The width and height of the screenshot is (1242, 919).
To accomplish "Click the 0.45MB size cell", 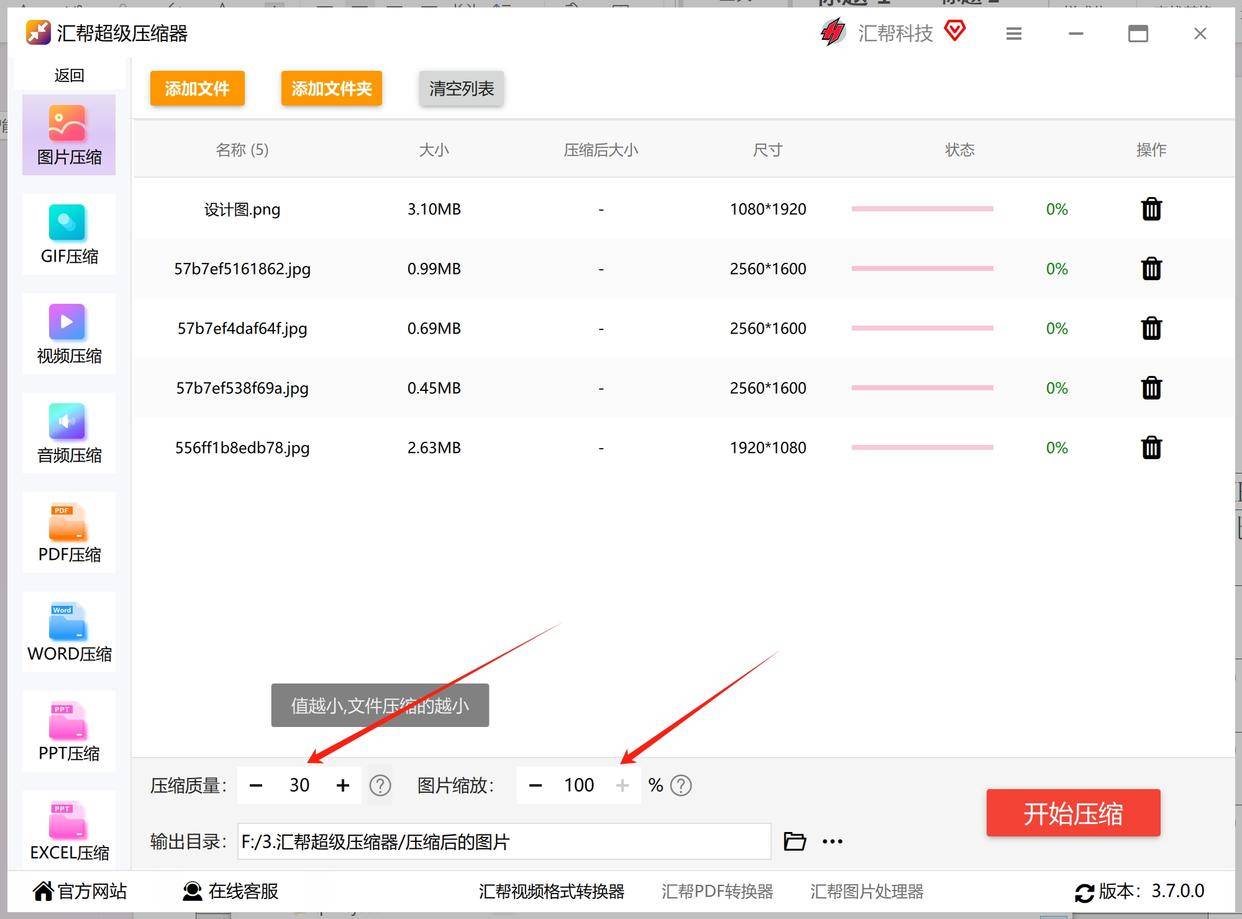I will tap(434, 388).
